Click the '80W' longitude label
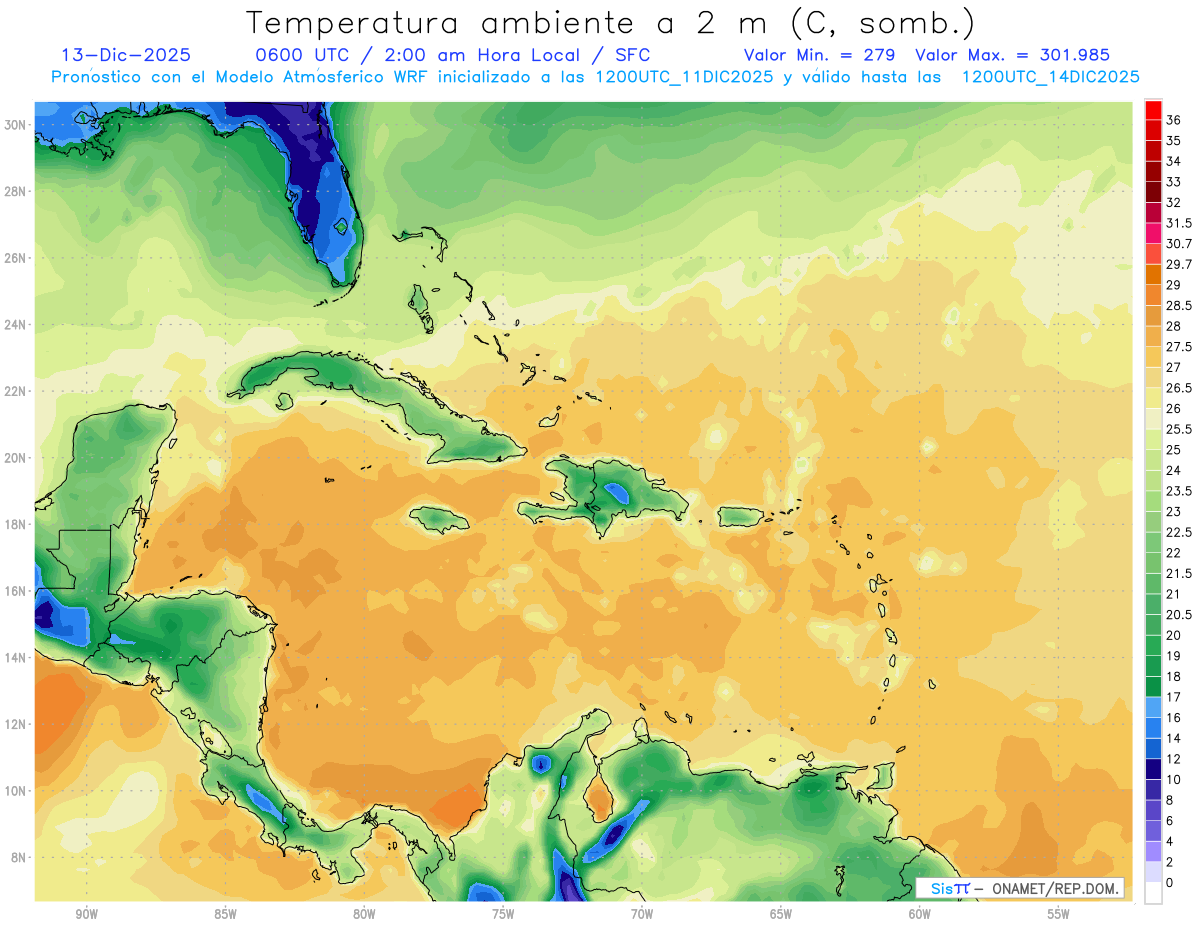 pyautogui.click(x=364, y=914)
